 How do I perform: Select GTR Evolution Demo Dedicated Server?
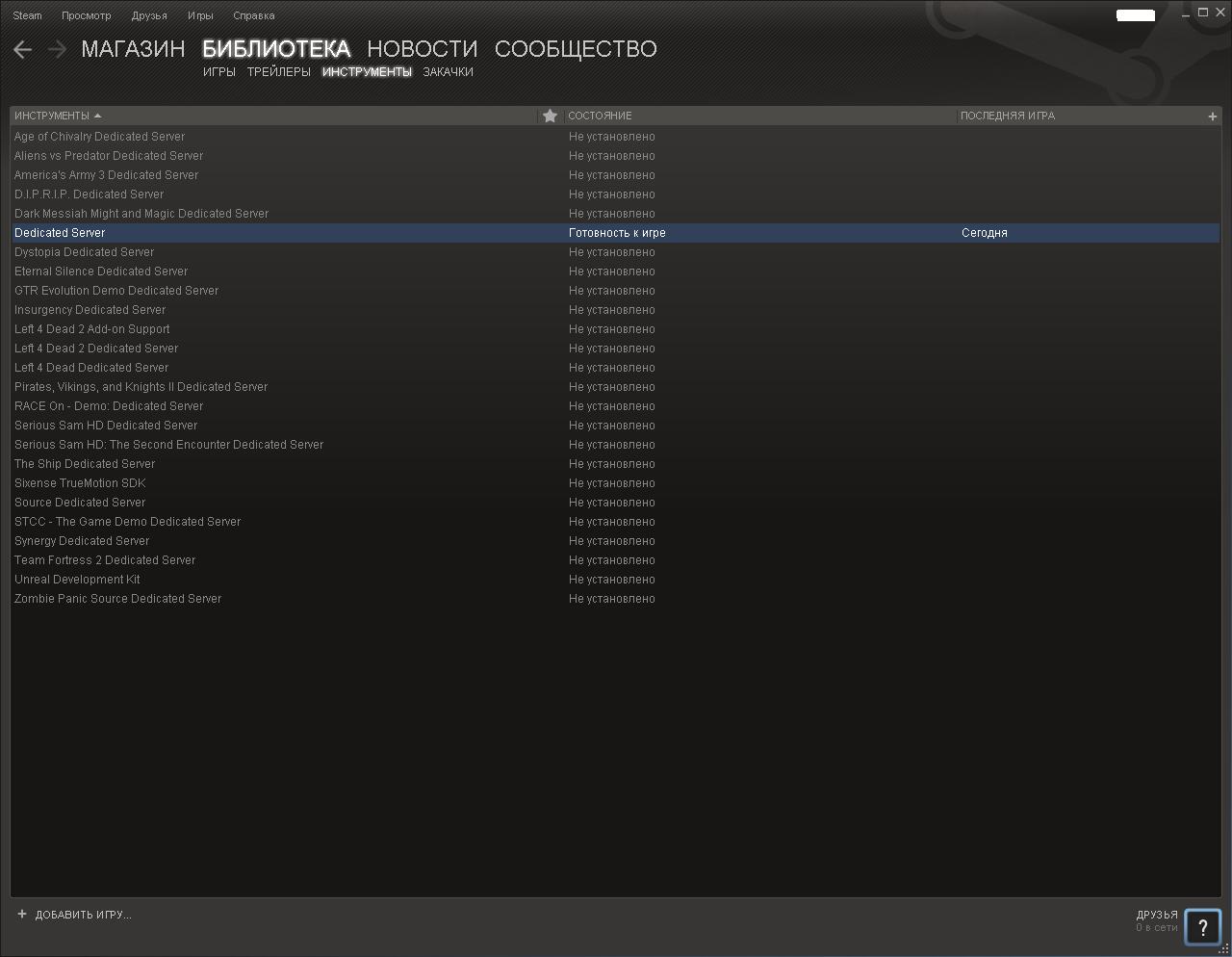coord(615,291)
